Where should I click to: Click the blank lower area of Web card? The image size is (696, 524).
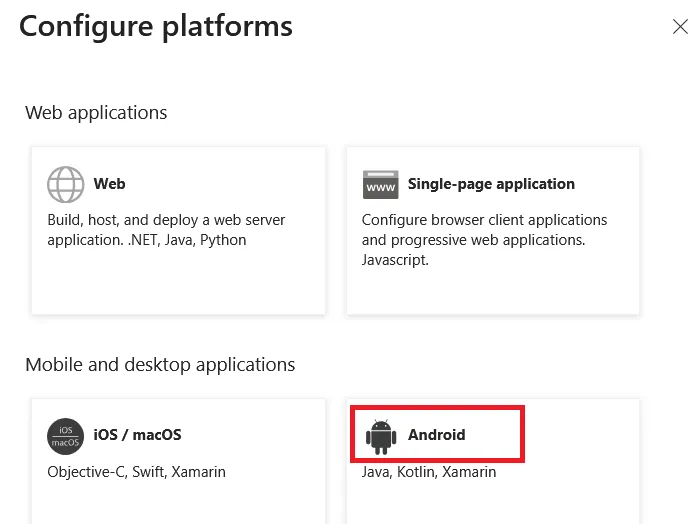178,282
